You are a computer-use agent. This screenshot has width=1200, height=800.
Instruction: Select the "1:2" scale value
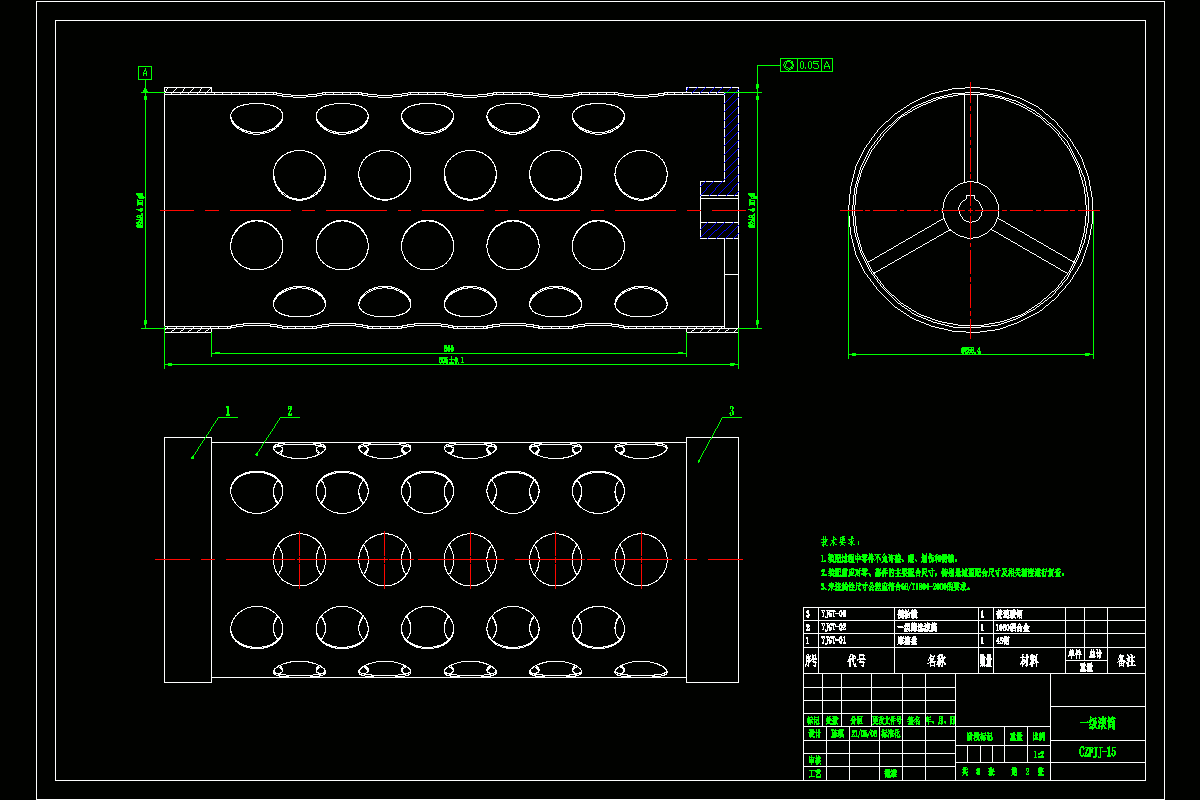(1039, 754)
